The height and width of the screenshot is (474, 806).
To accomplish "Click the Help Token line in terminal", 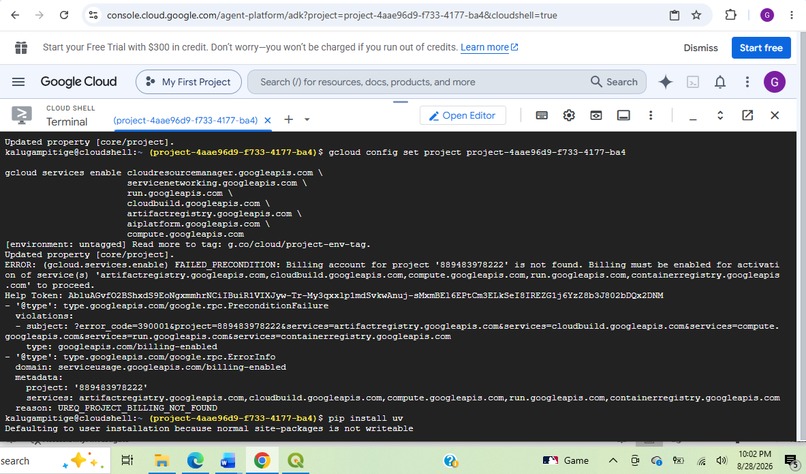I will (334, 296).
